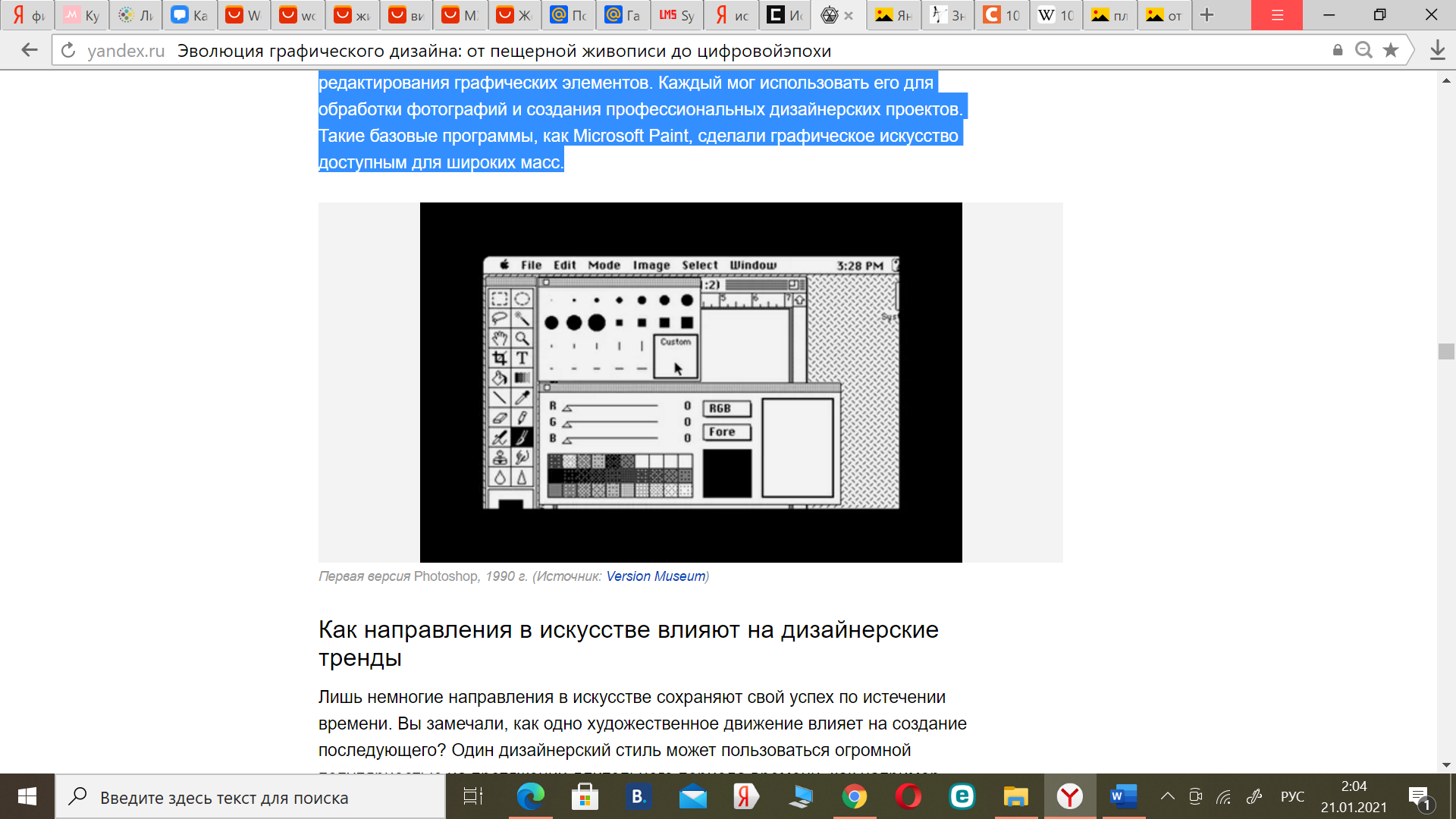Open downloads with the arrow icon
The height and width of the screenshot is (819, 1456).
[x=1437, y=50]
